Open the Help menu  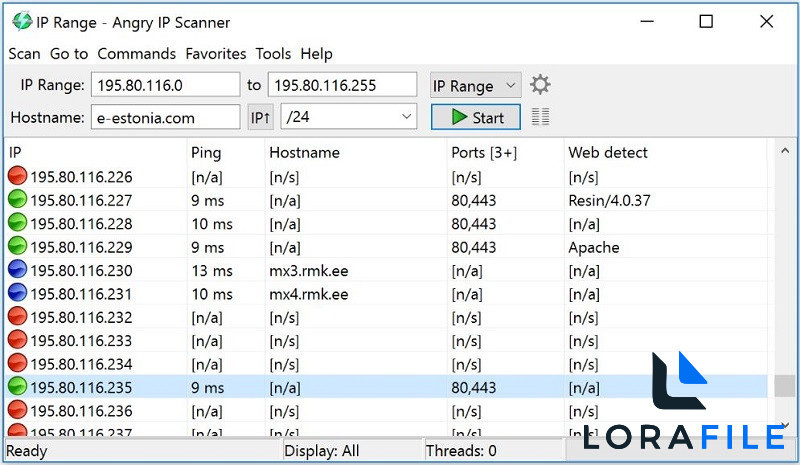pyautogui.click(x=316, y=54)
